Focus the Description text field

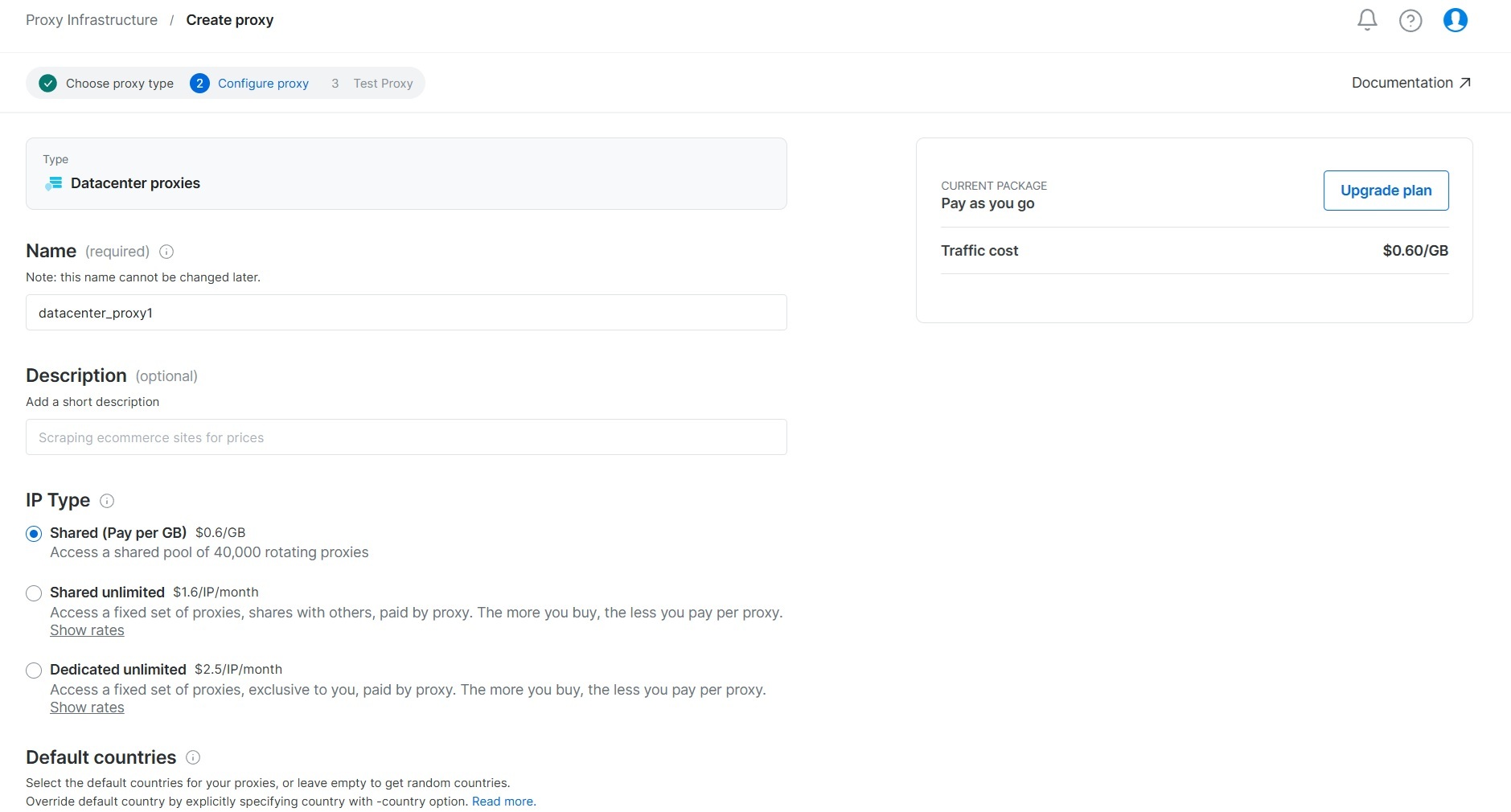pos(406,437)
